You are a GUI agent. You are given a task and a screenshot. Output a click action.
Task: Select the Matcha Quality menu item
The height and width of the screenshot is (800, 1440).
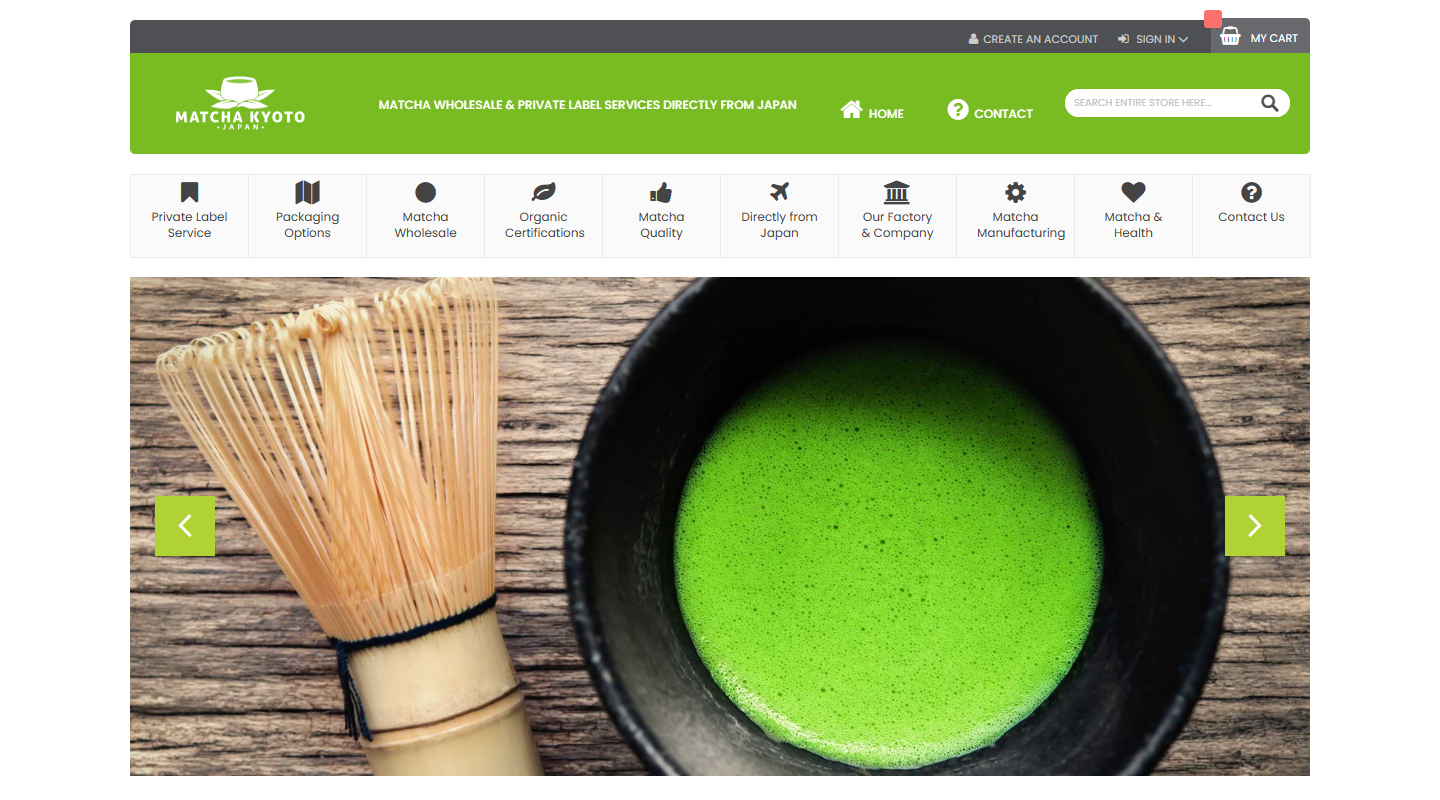[x=661, y=216]
